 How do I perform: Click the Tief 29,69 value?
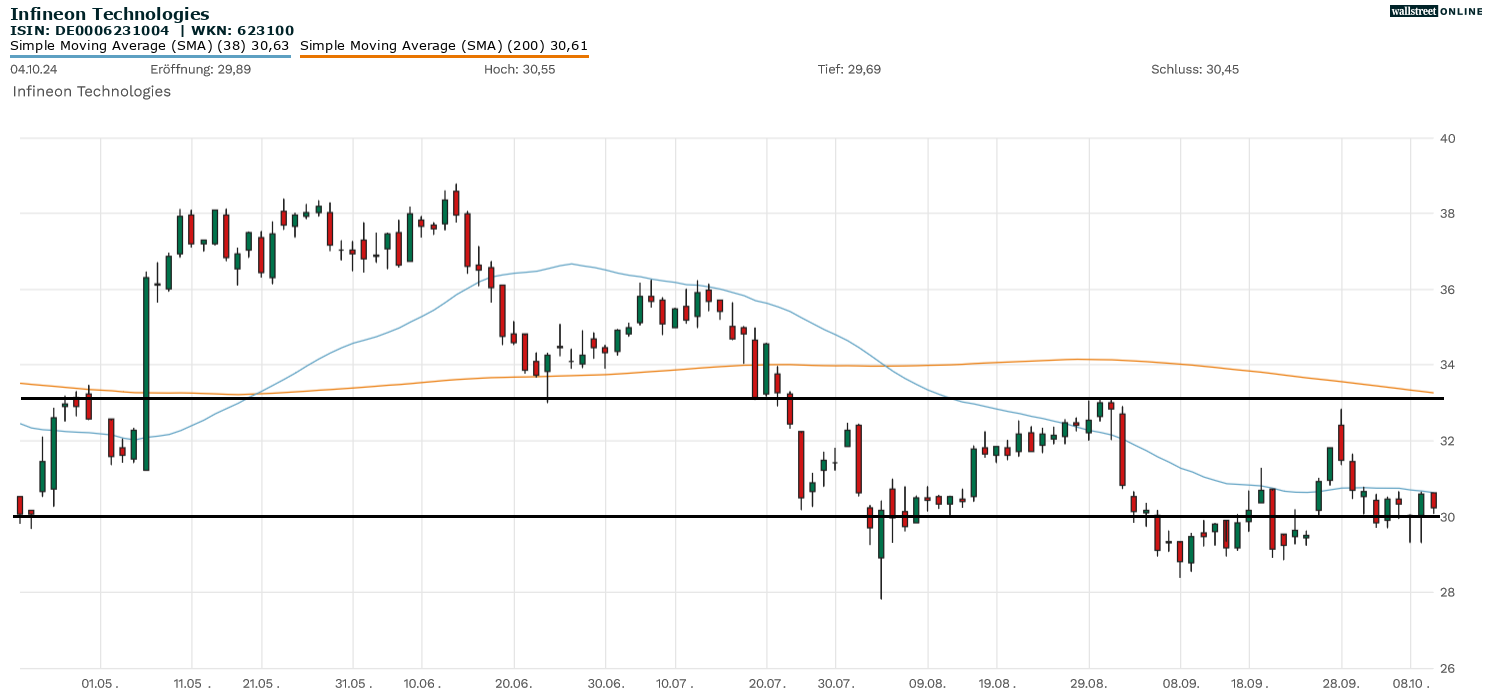click(x=849, y=69)
